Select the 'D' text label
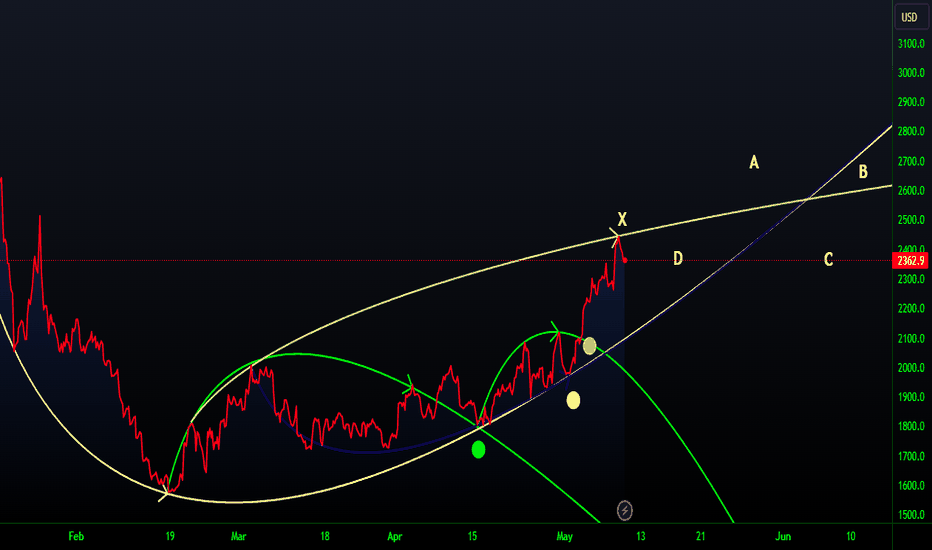This screenshot has width=932, height=550. [x=678, y=259]
